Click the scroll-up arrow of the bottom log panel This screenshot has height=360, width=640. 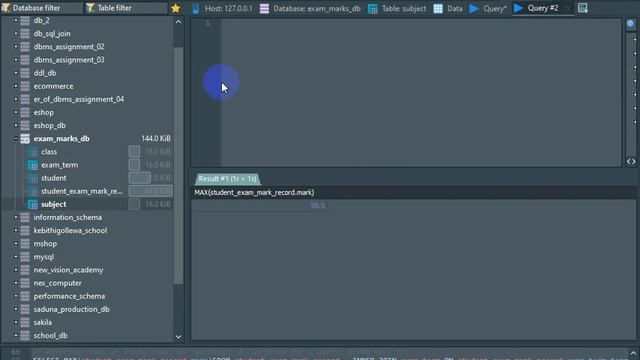coord(633,353)
